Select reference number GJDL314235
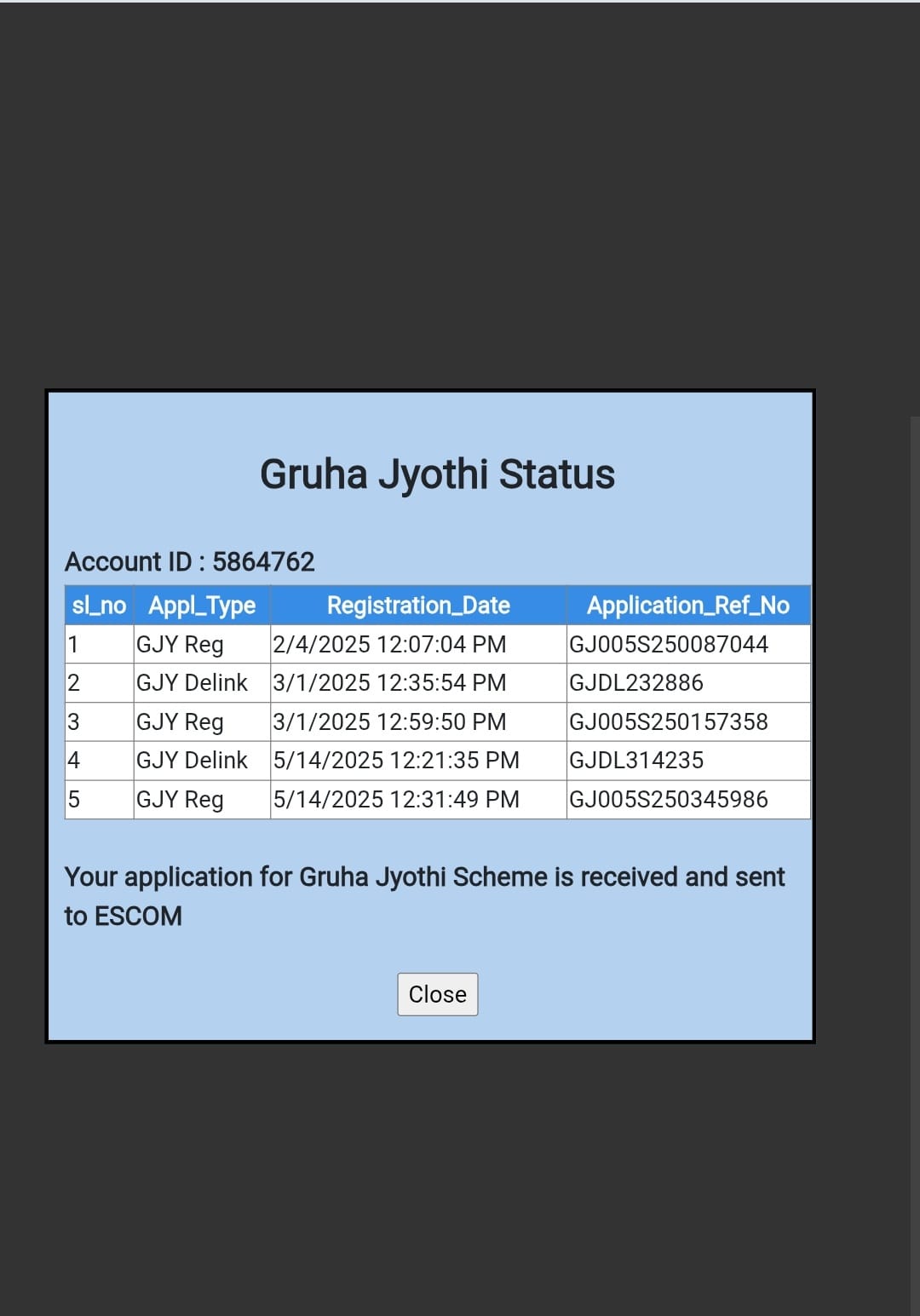 point(636,760)
